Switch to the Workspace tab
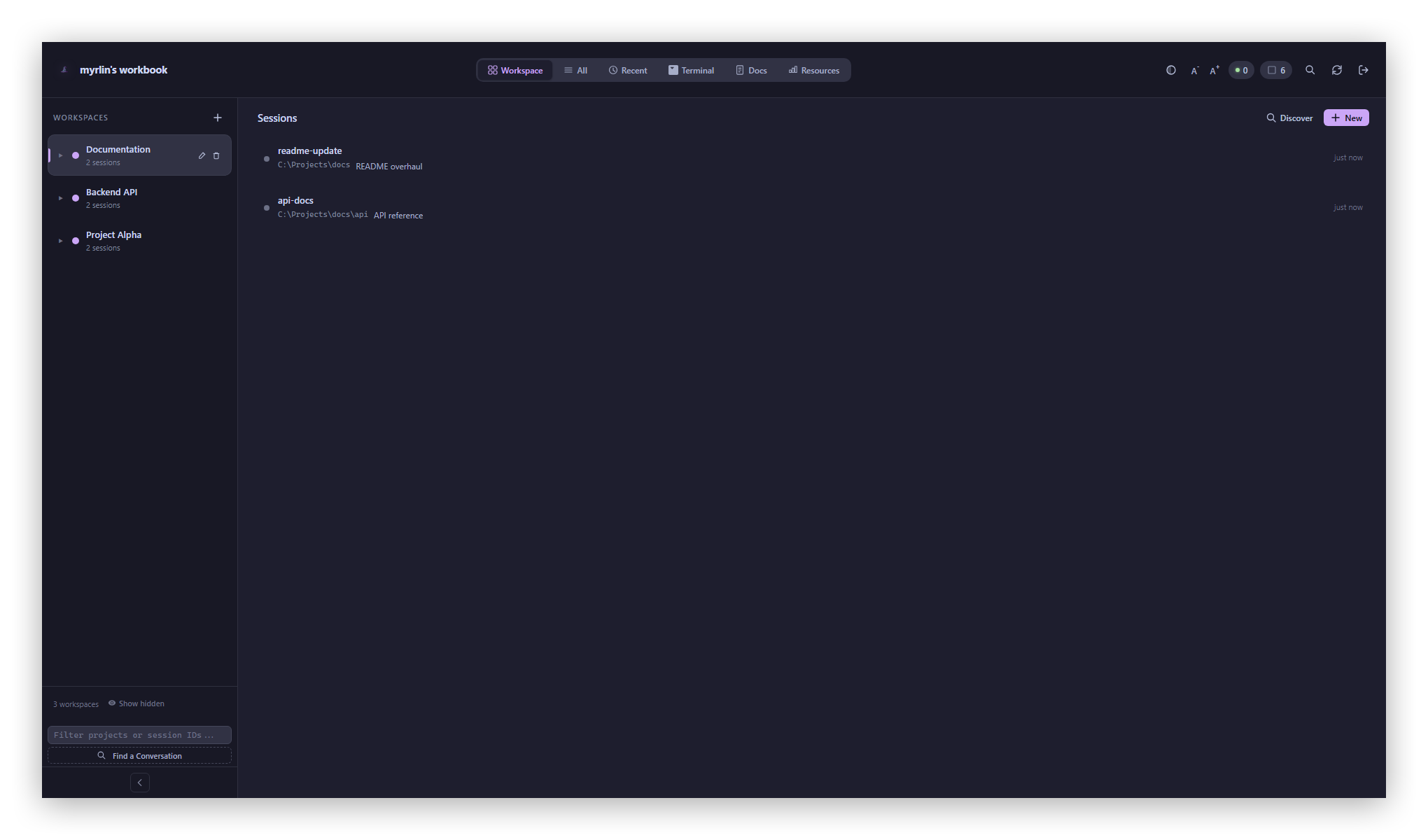The height and width of the screenshot is (840, 1428). tap(515, 70)
